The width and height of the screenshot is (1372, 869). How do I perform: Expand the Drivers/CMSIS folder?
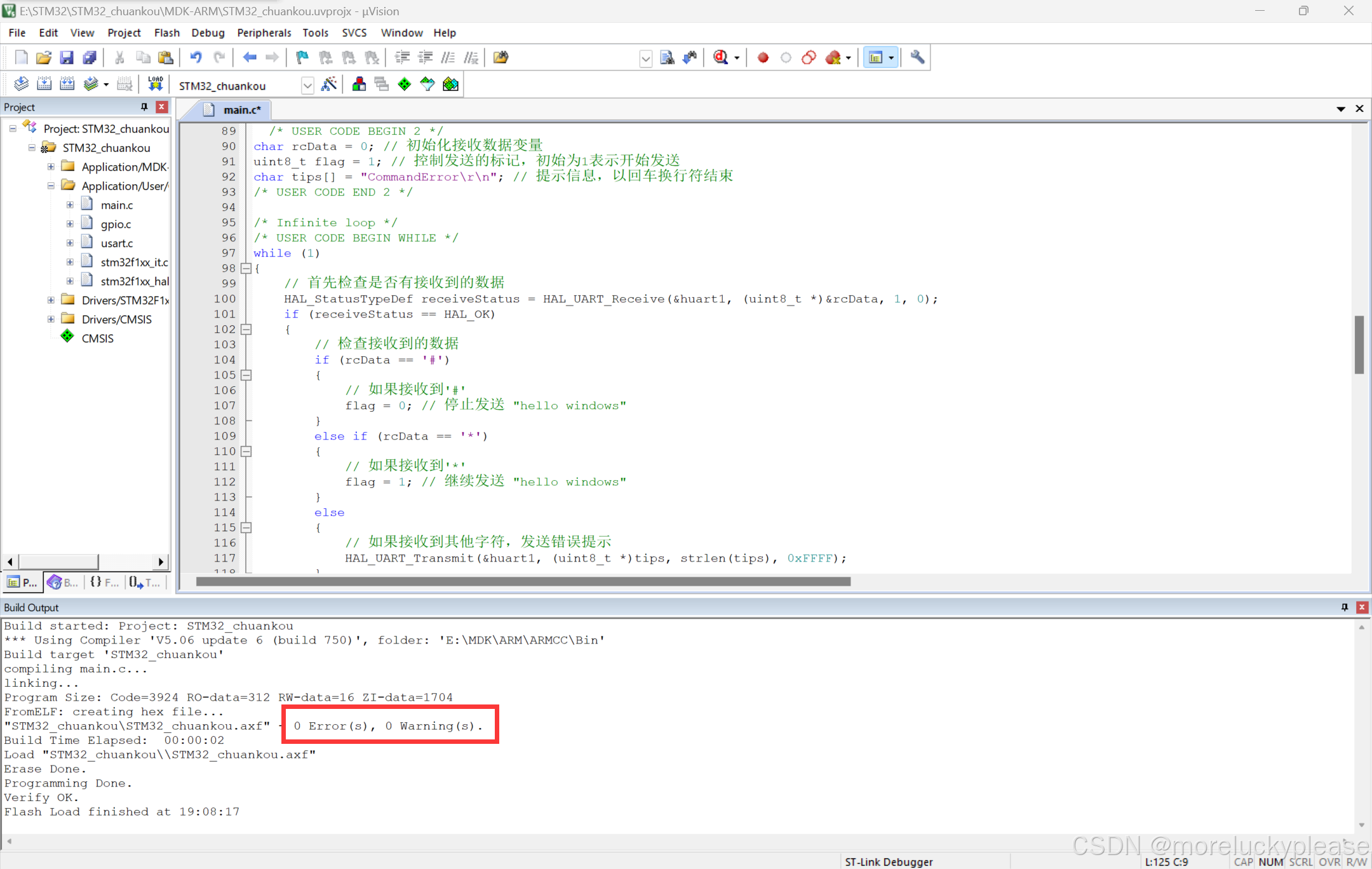tap(51, 319)
